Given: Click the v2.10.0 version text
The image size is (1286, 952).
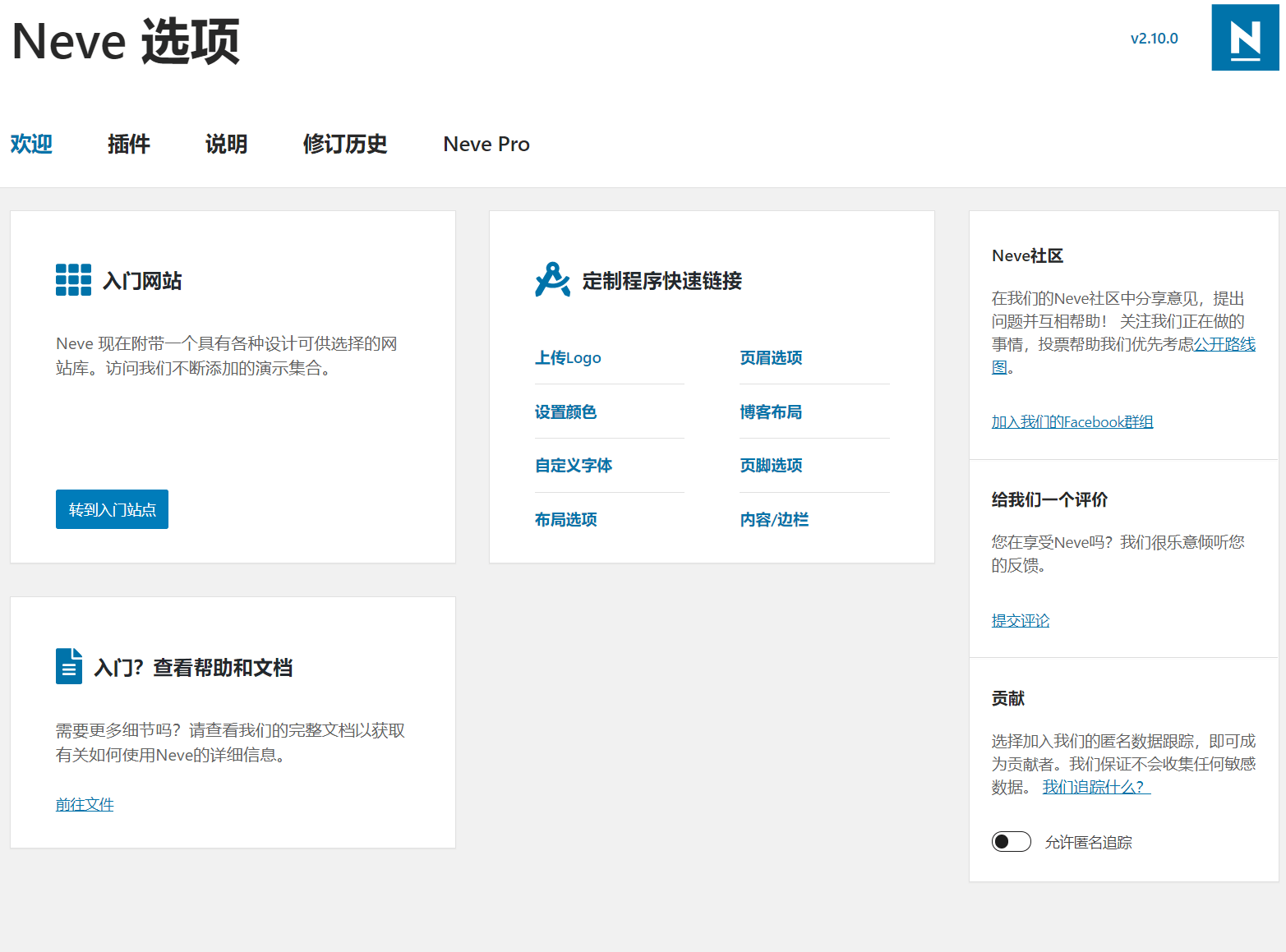Looking at the screenshot, I should (x=1154, y=38).
